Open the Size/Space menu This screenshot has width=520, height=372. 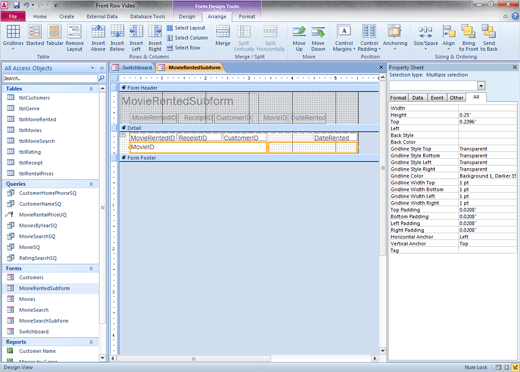tap(426, 38)
